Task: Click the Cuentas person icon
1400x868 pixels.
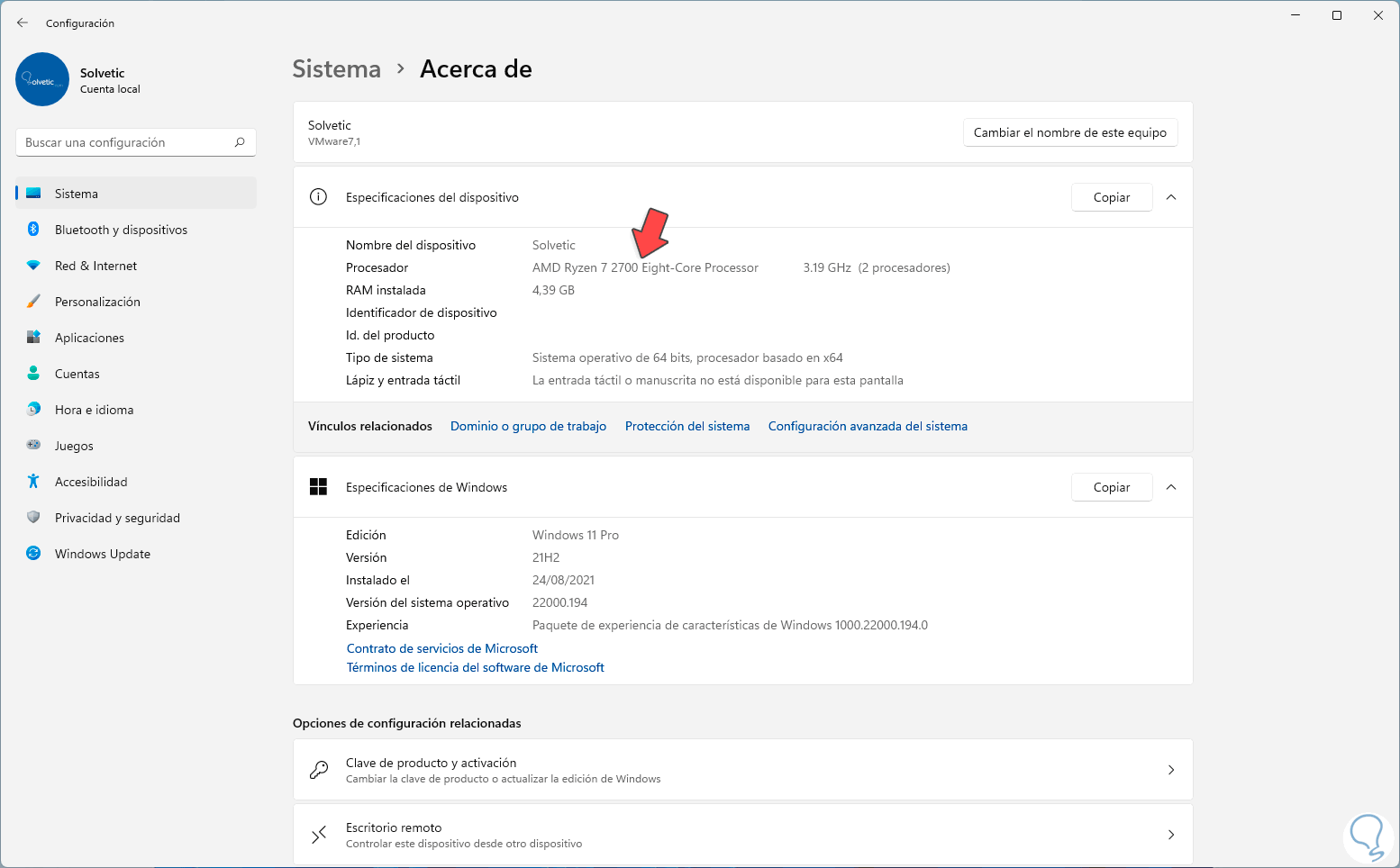Action: point(33,374)
